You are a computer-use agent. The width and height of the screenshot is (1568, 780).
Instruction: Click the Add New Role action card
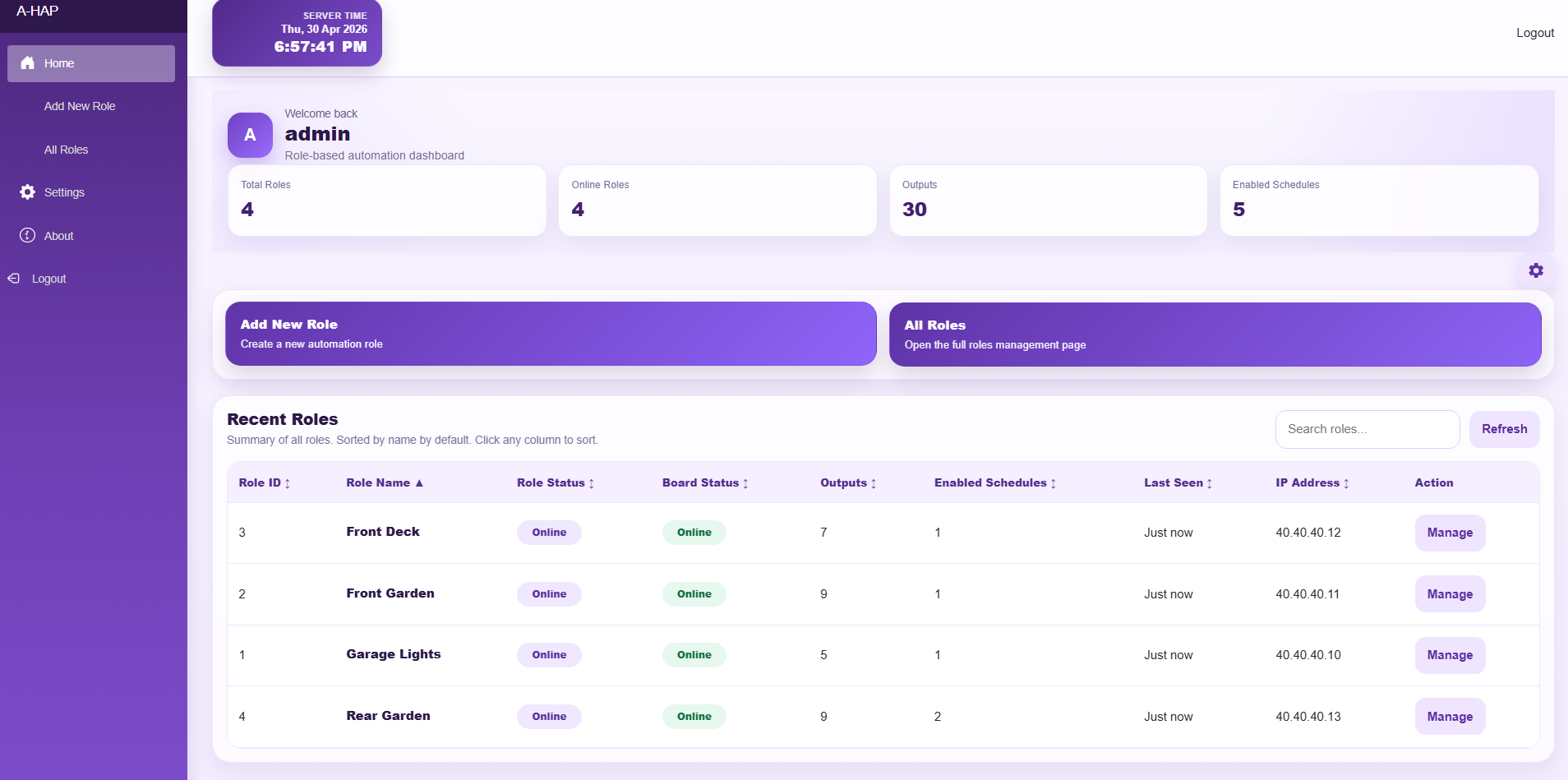551,334
